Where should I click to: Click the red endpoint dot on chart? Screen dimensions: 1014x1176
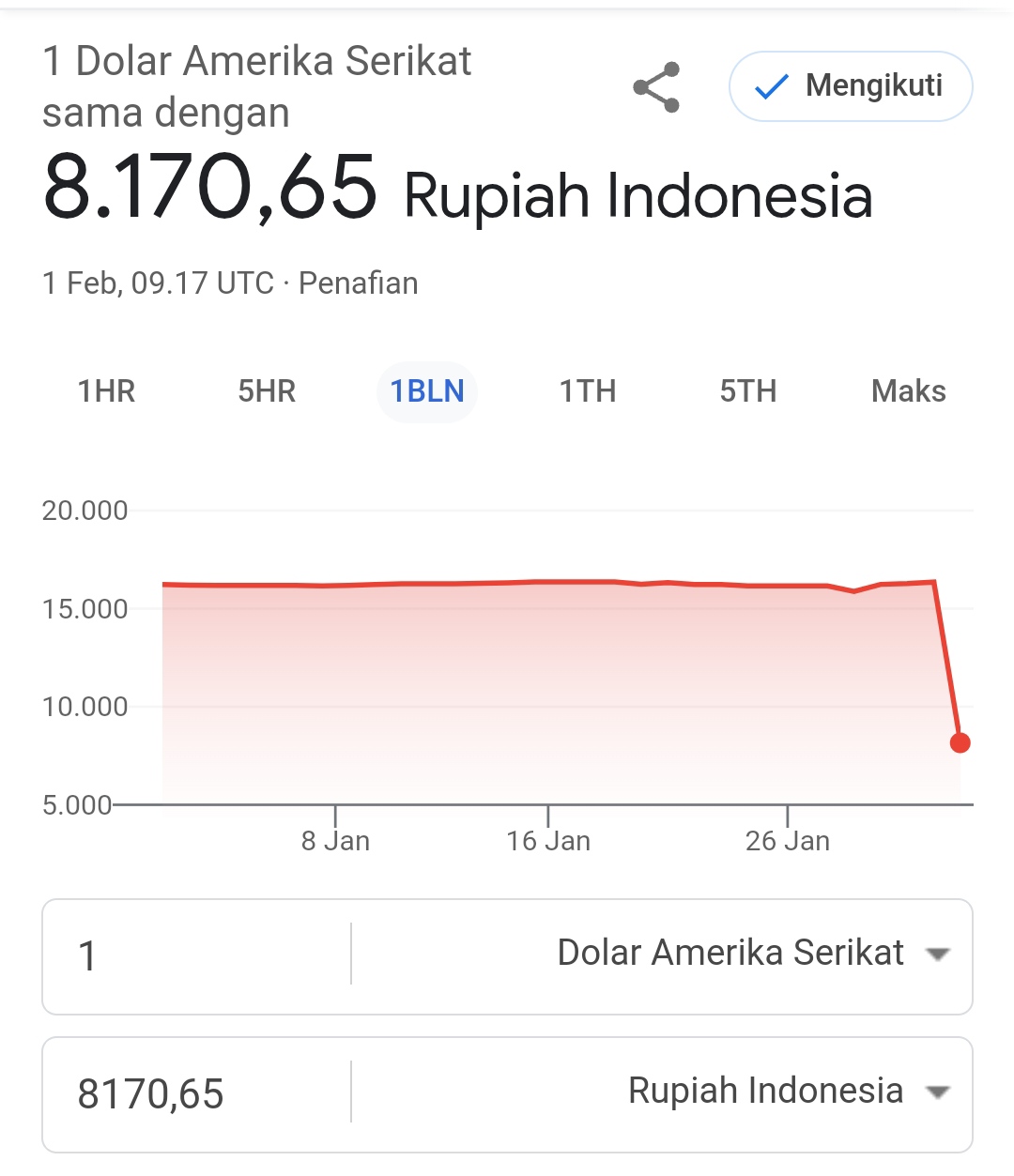point(960,743)
